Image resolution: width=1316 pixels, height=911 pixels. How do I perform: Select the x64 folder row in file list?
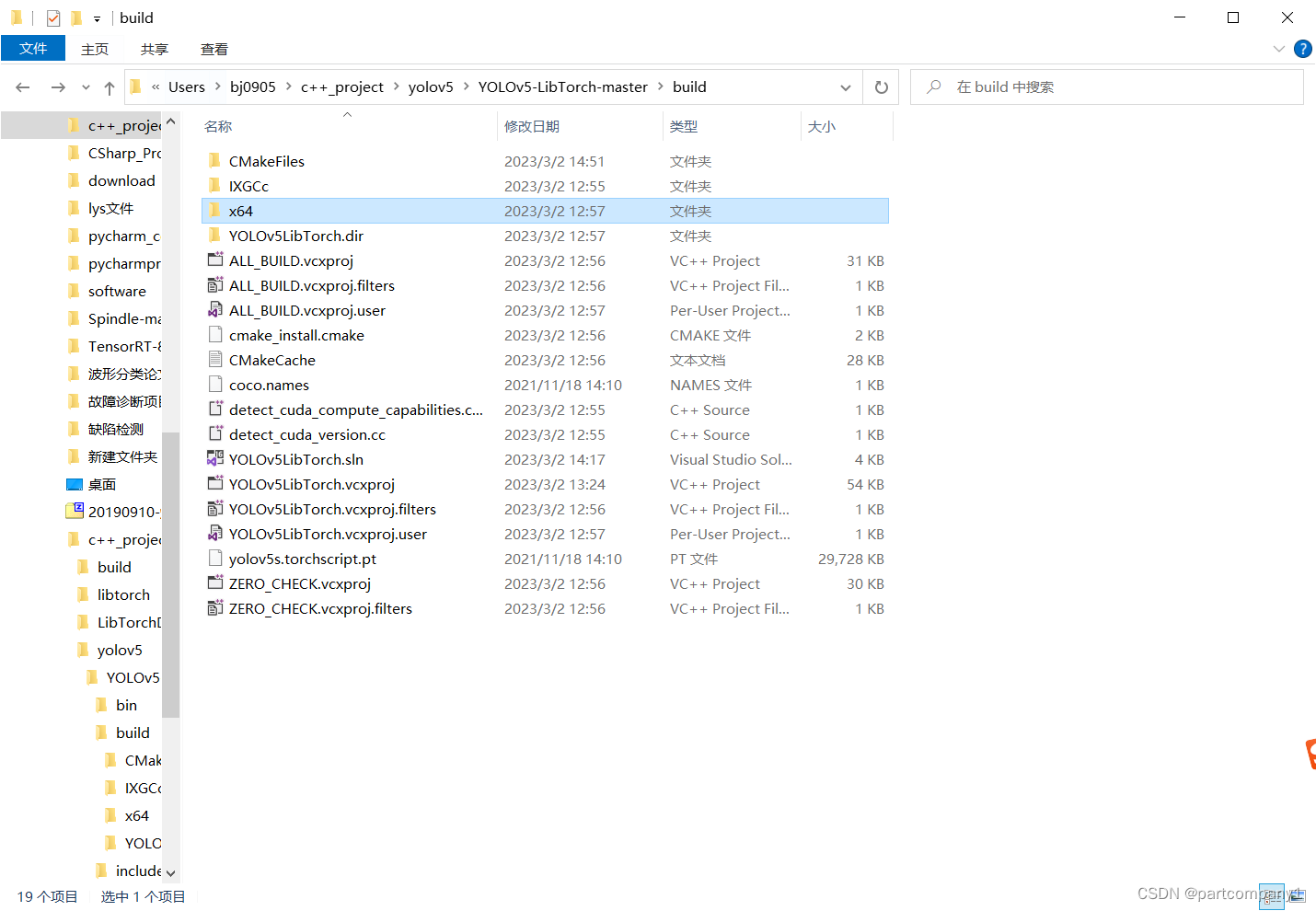click(545, 211)
